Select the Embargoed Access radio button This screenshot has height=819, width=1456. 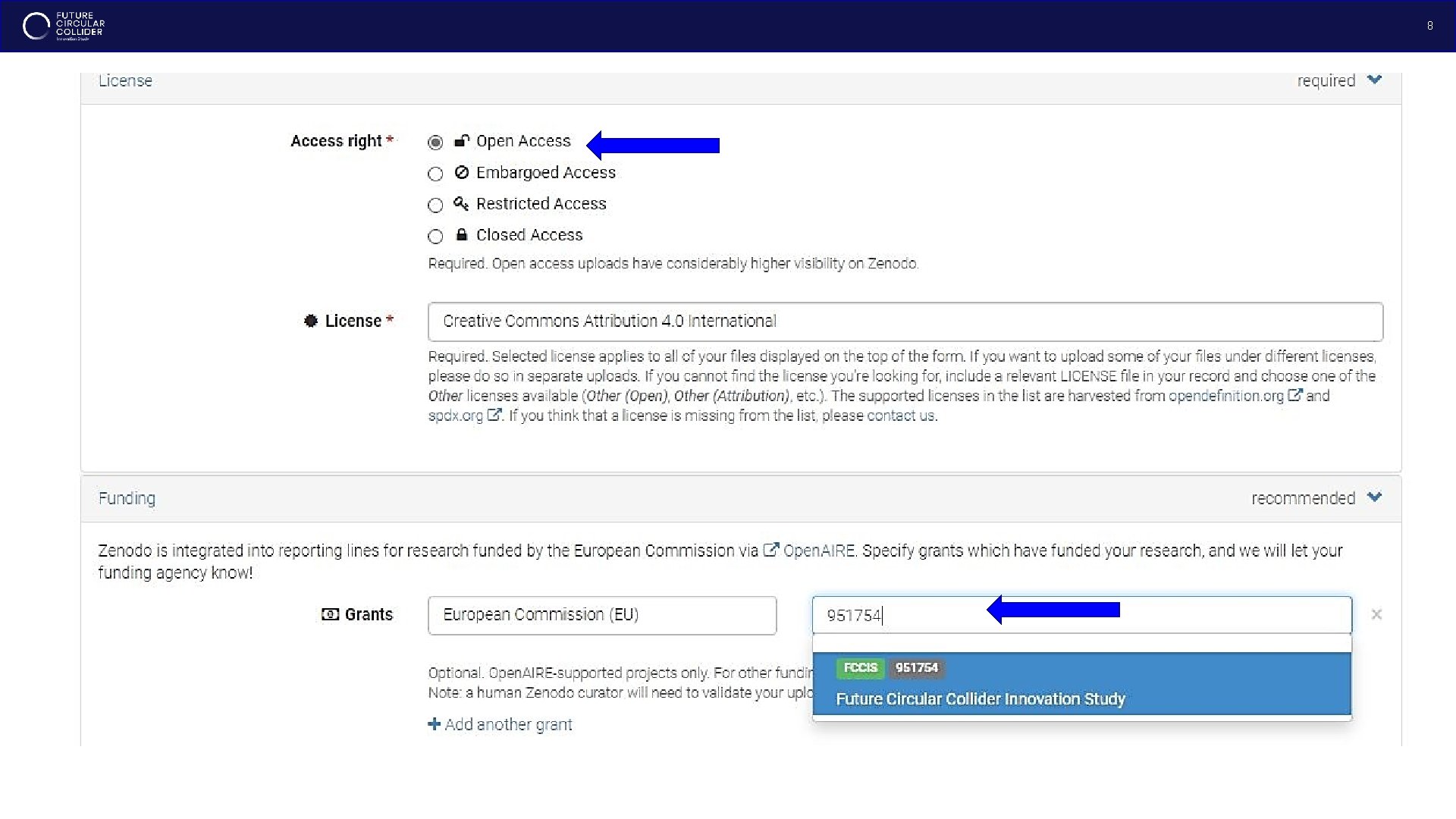coord(435,174)
